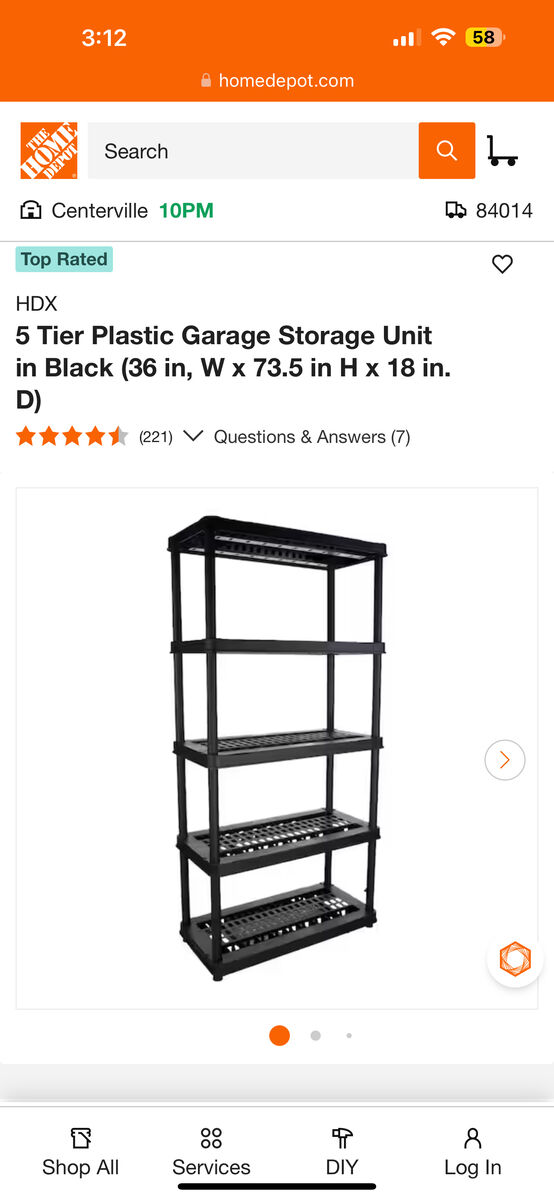Expand the ratings chevron next to (221)

194,436
